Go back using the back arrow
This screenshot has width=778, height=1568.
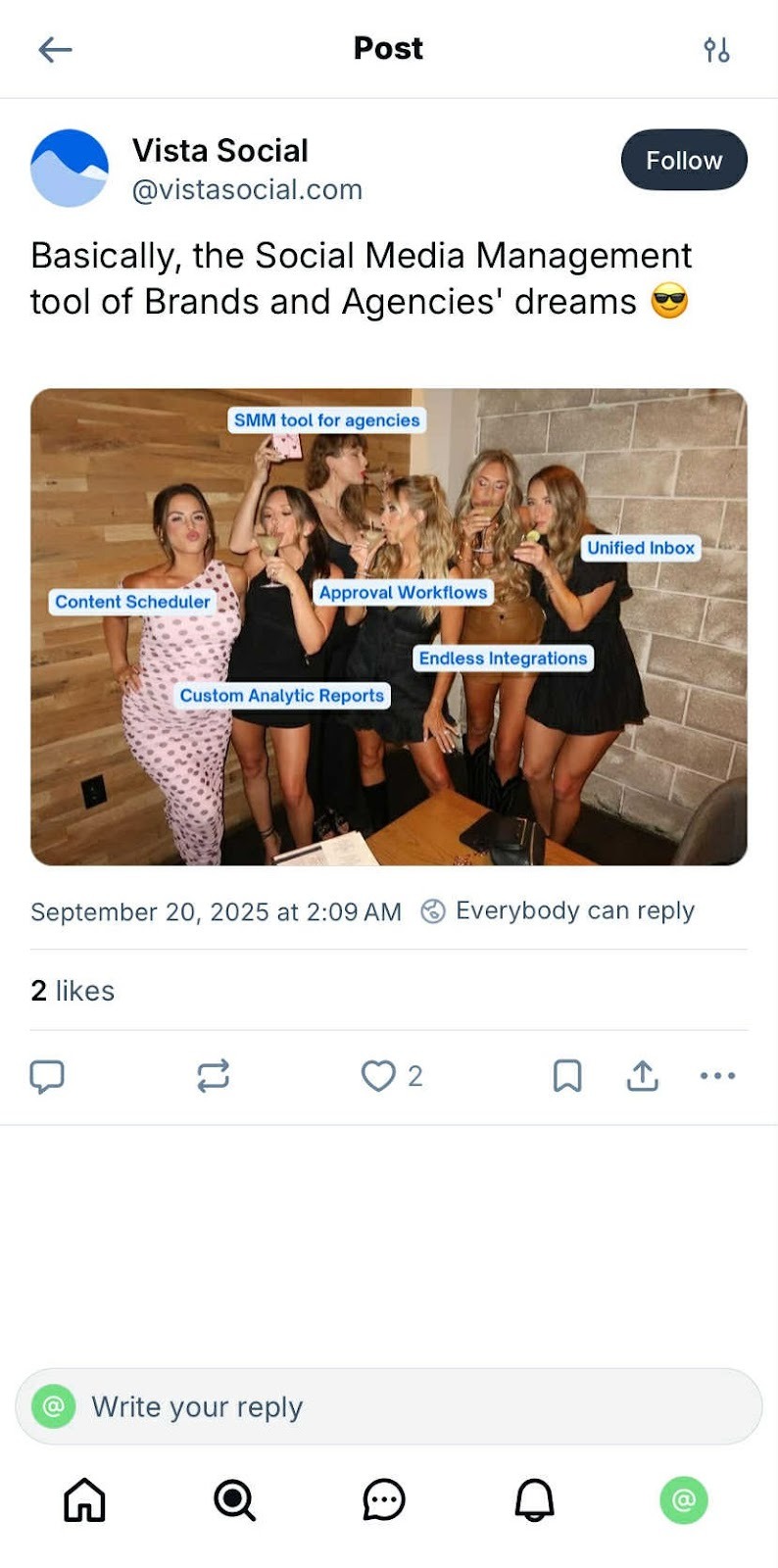pos(56,49)
